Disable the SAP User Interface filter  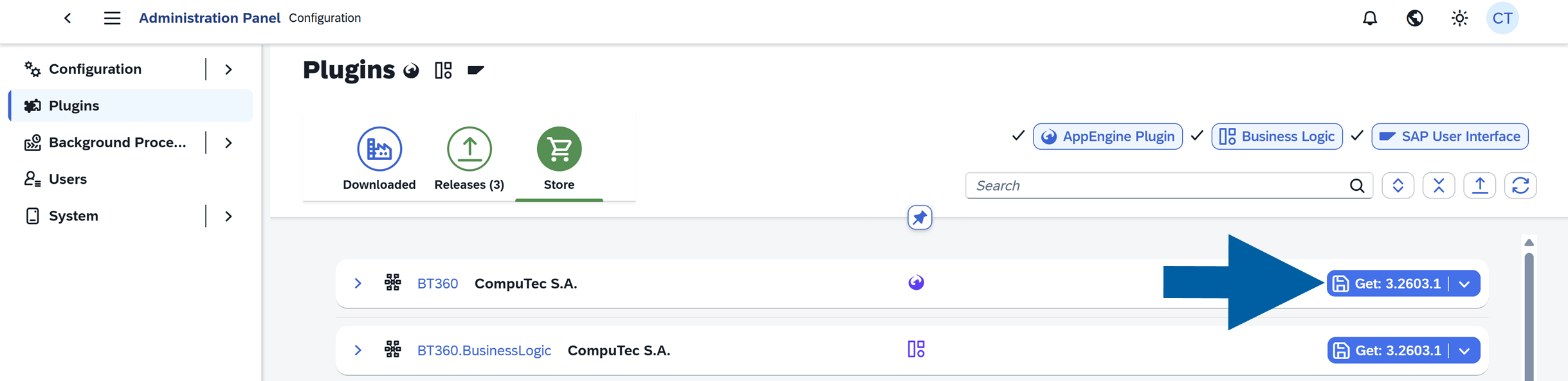click(1450, 136)
